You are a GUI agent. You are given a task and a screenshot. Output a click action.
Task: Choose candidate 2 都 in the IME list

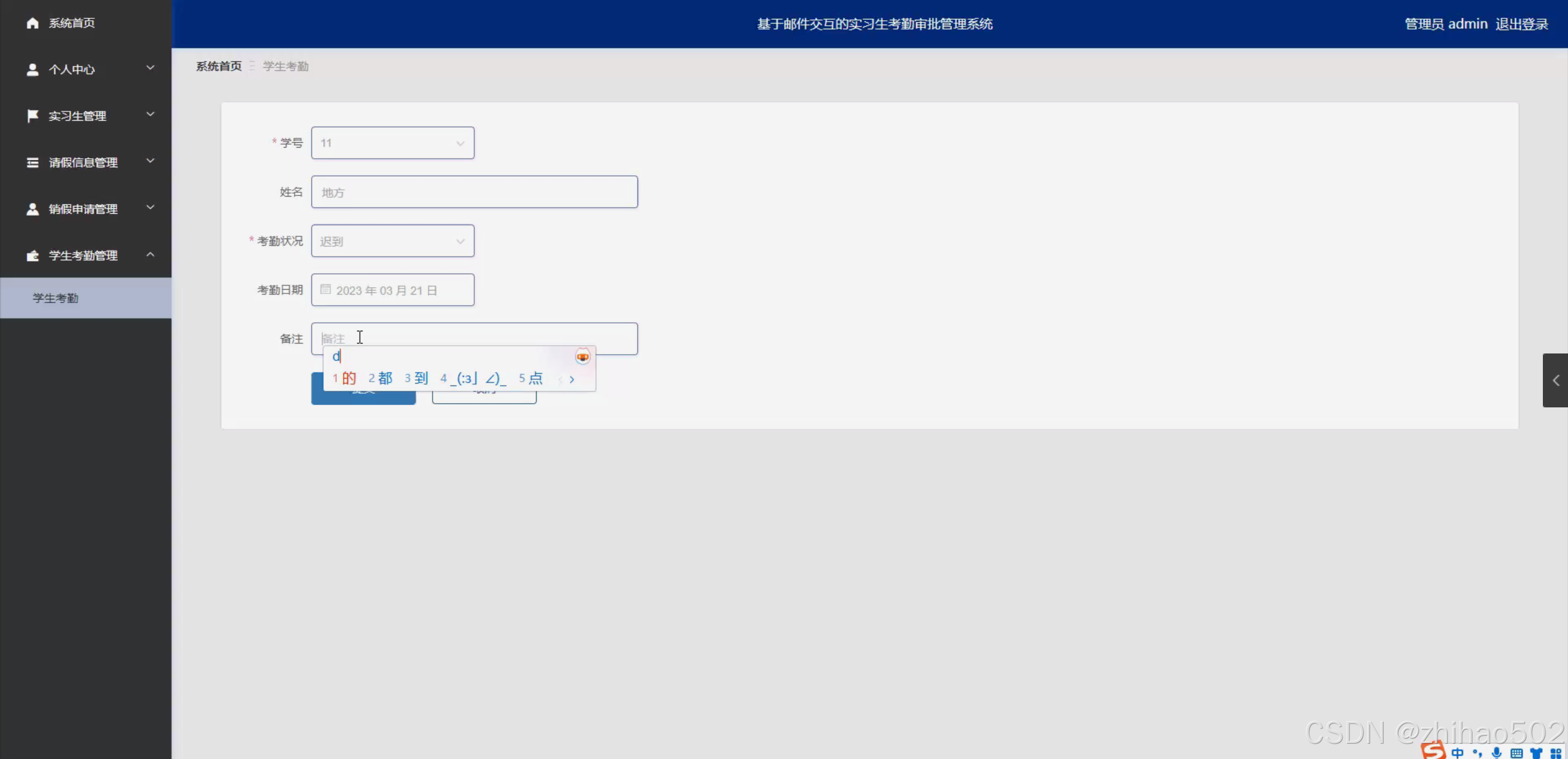point(381,378)
